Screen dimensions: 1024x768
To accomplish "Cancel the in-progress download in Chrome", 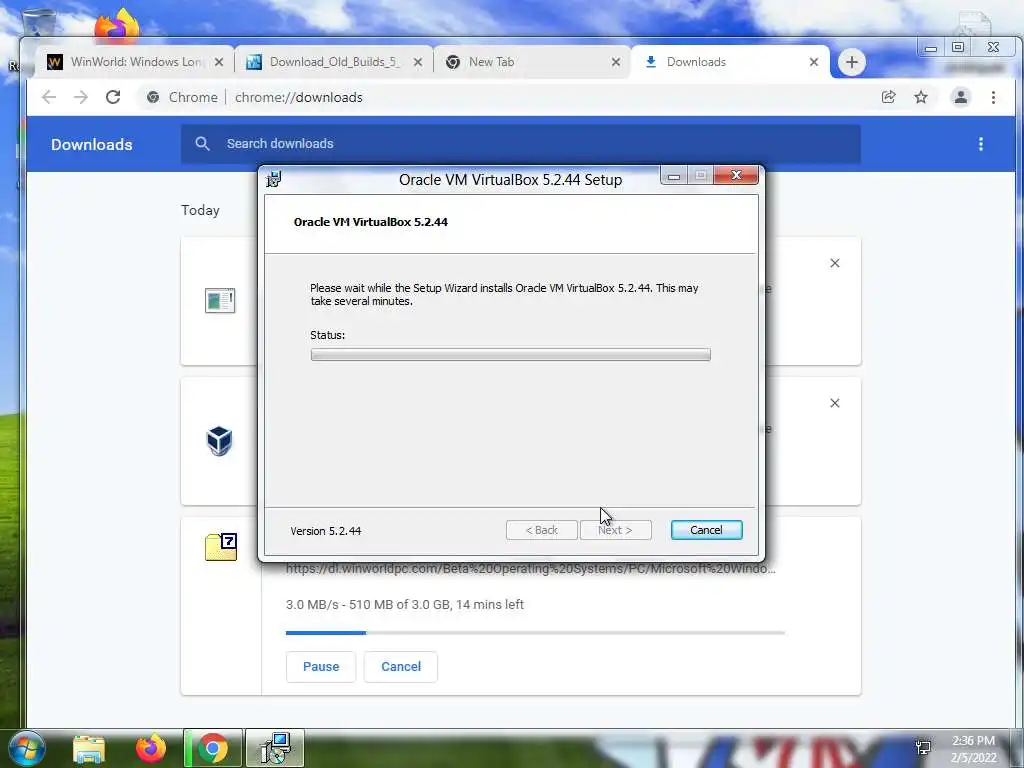I will click(401, 667).
